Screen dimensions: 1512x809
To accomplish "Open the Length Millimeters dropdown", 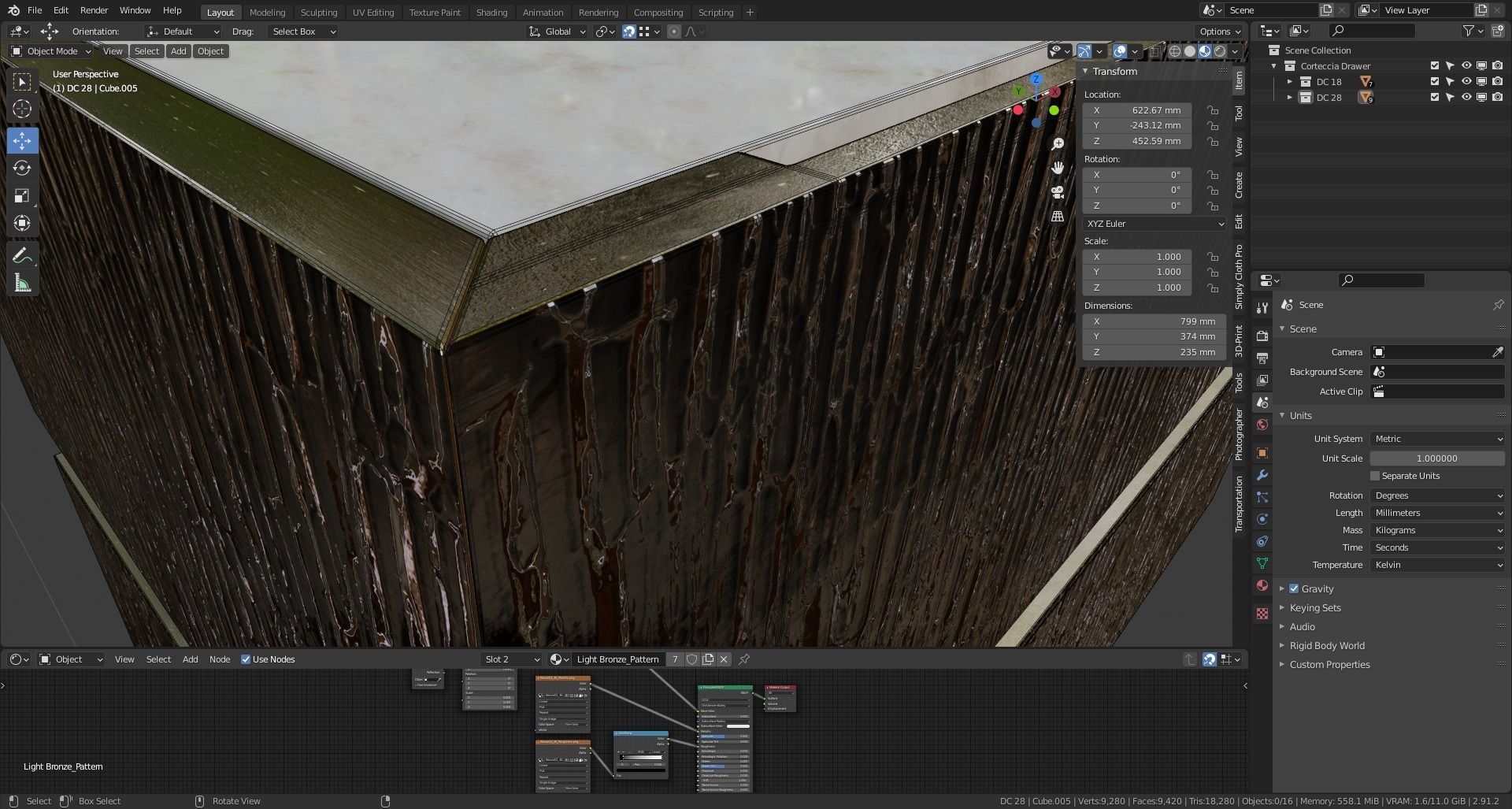I will 1438,513.
